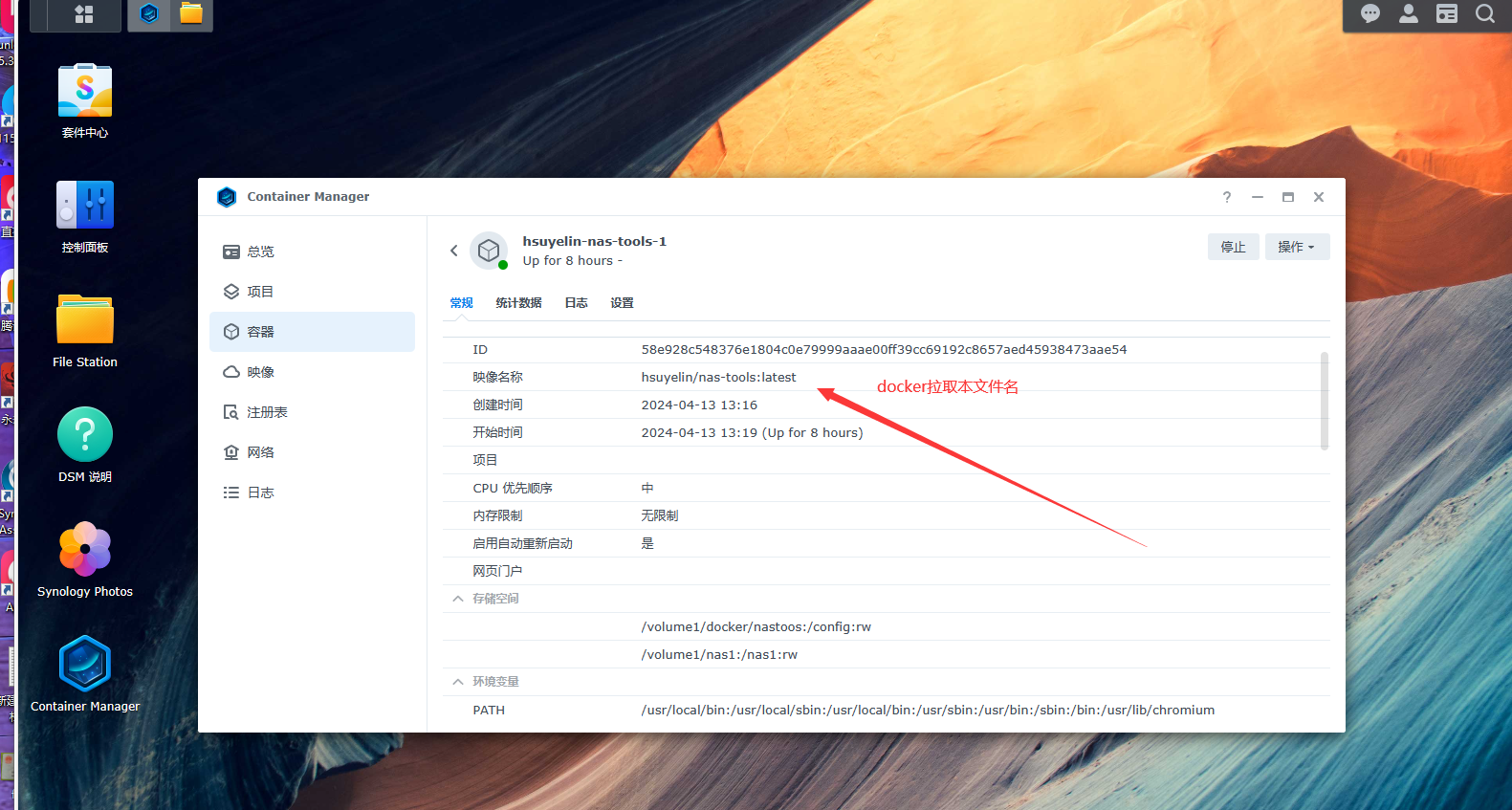Switch to the 设置 settings tab
This screenshot has height=810, width=1512.
[x=623, y=303]
